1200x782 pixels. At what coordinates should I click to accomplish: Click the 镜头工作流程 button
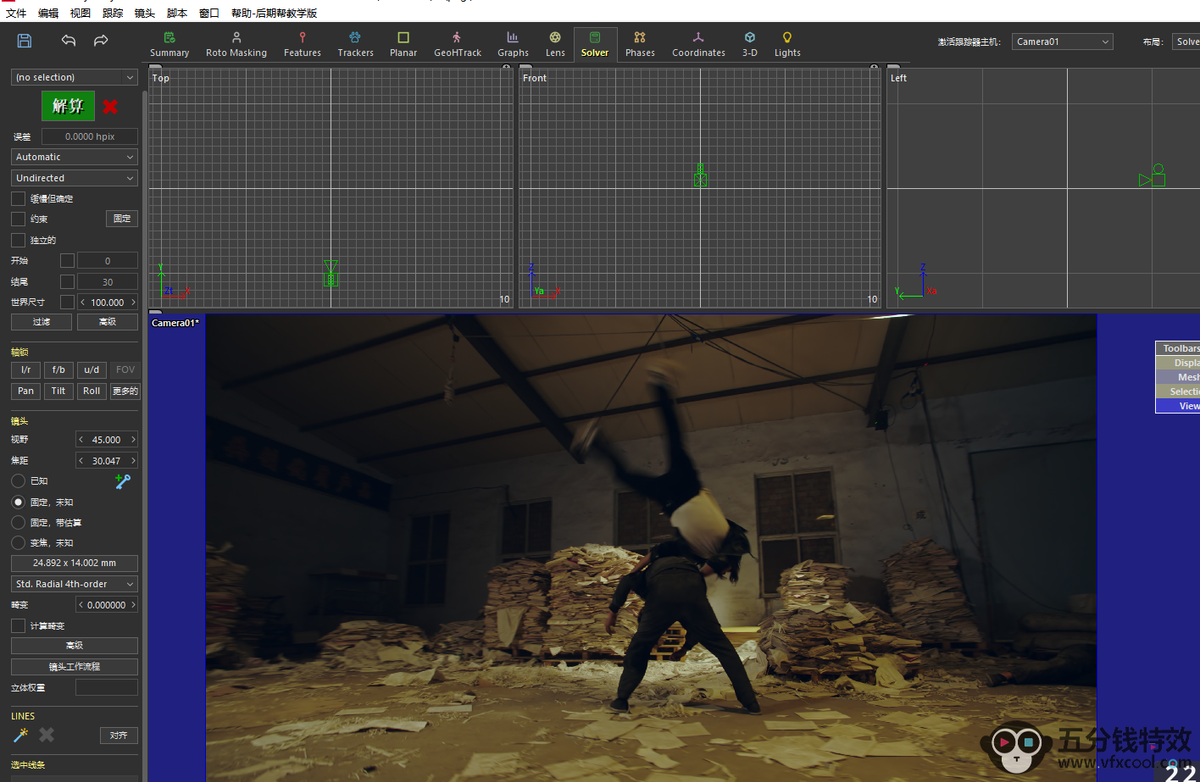click(x=75, y=666)
